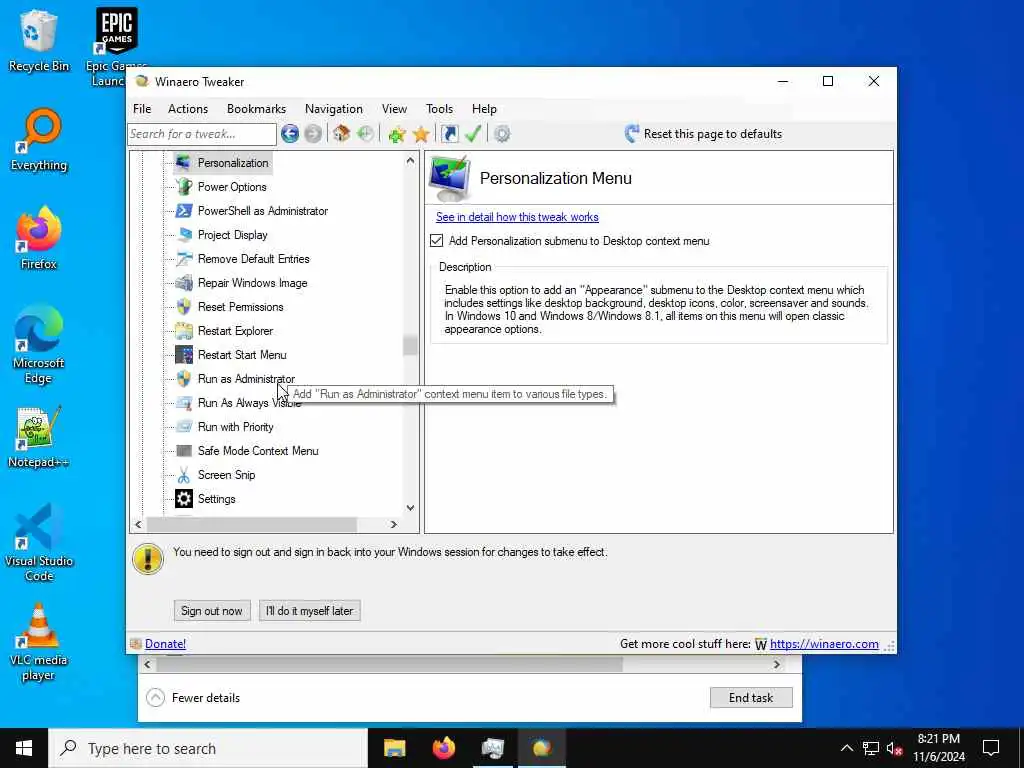Select Run with Priority tree item

(236, 427)
